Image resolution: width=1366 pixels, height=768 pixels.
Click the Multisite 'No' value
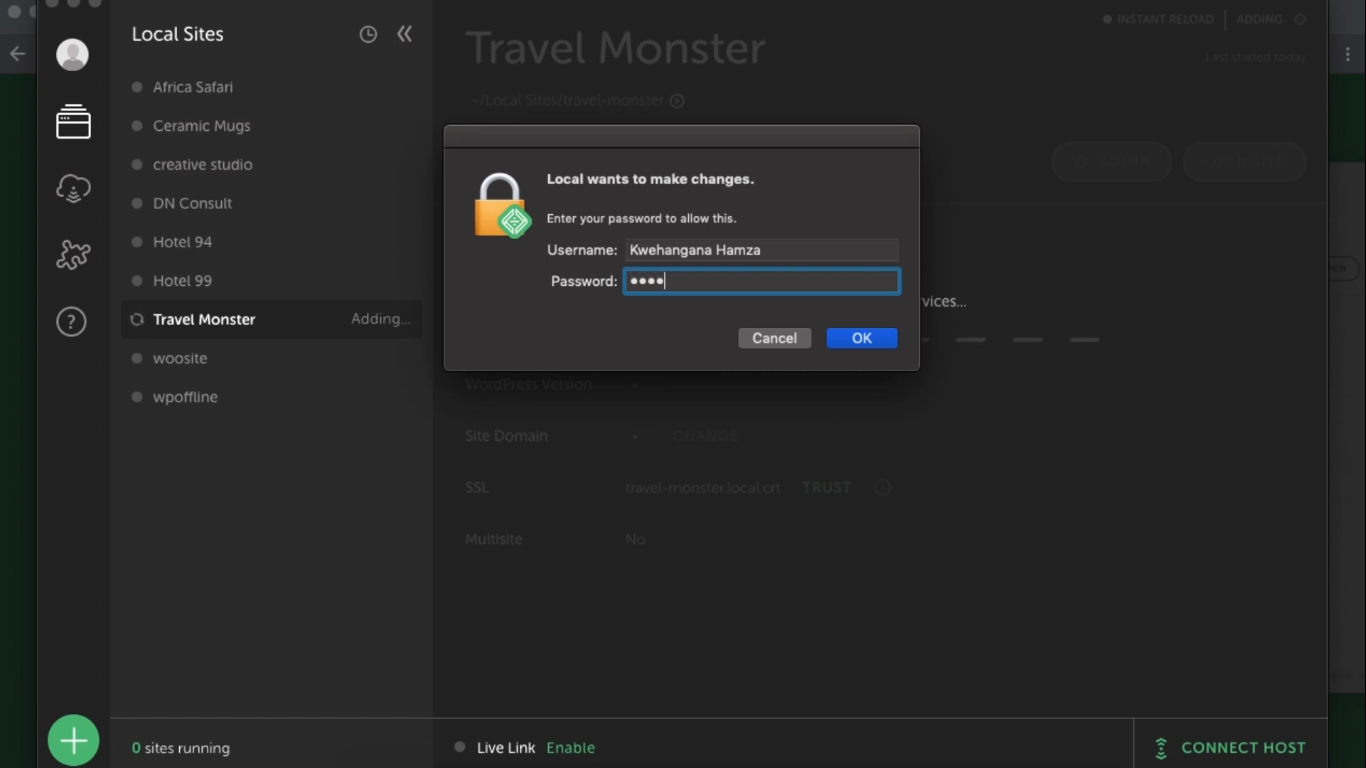(635, 539)
